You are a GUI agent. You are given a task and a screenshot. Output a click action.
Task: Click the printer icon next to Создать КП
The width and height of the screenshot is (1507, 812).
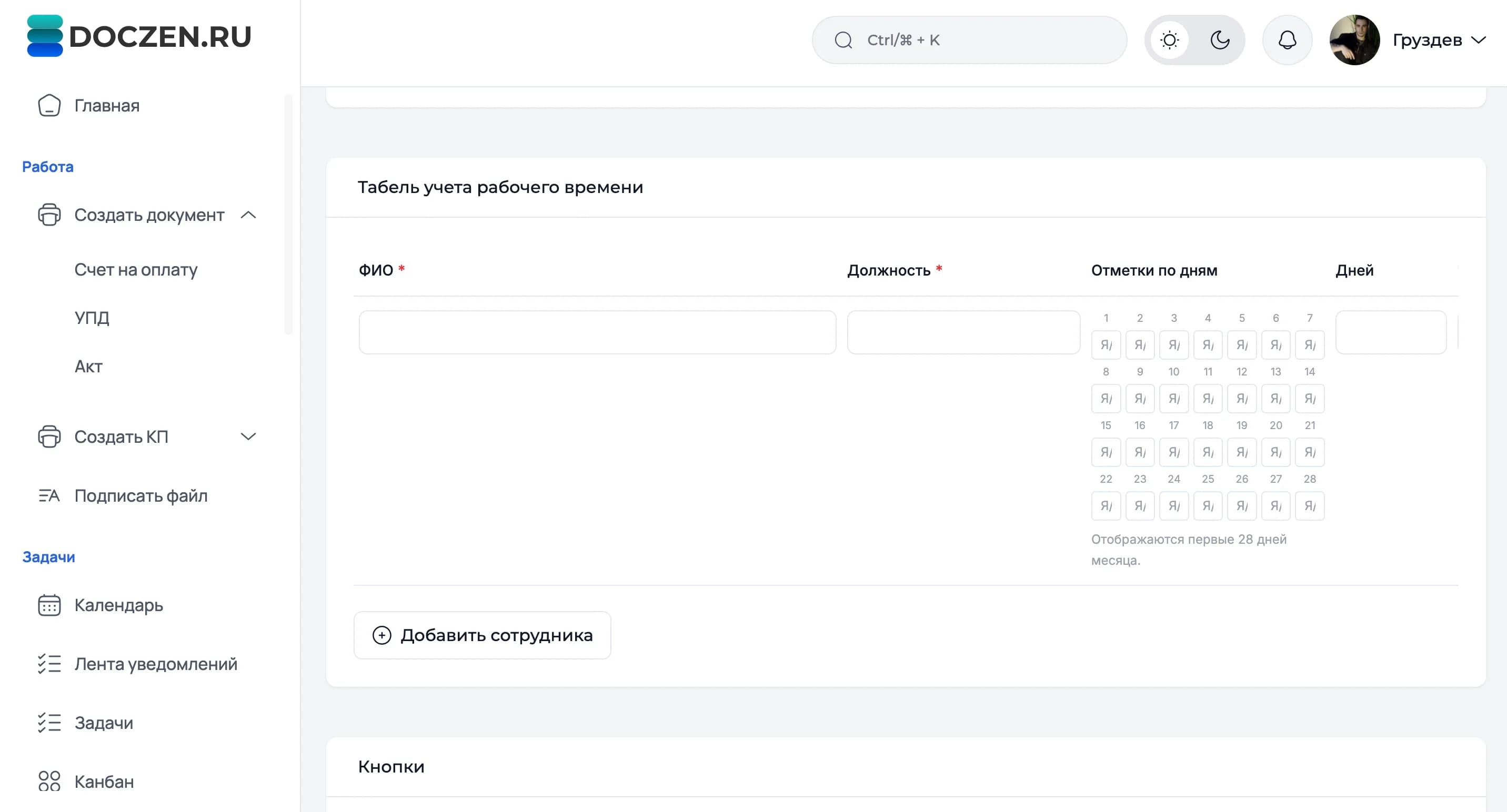click(49, 436)
